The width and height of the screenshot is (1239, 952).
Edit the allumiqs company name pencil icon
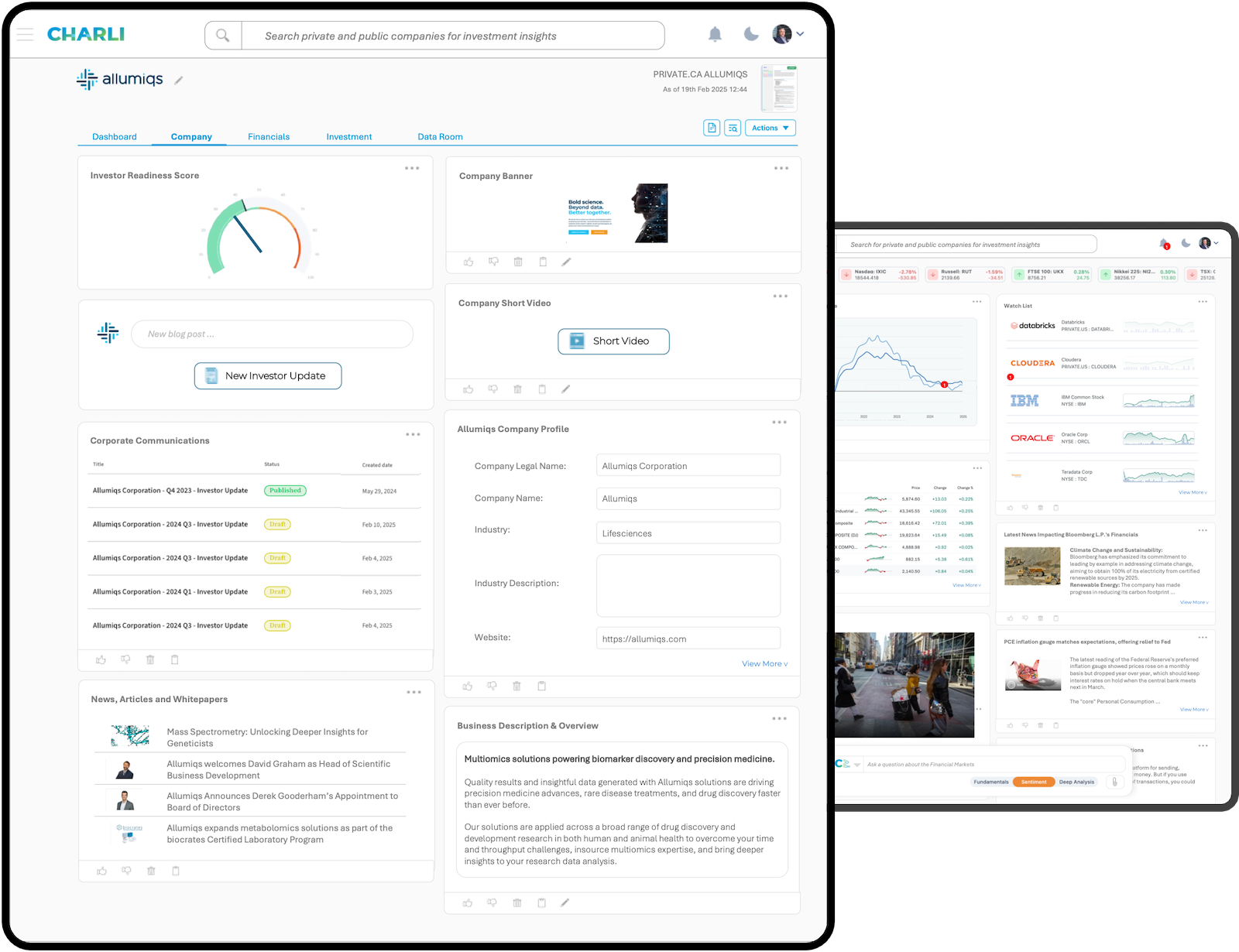[179, 80]
